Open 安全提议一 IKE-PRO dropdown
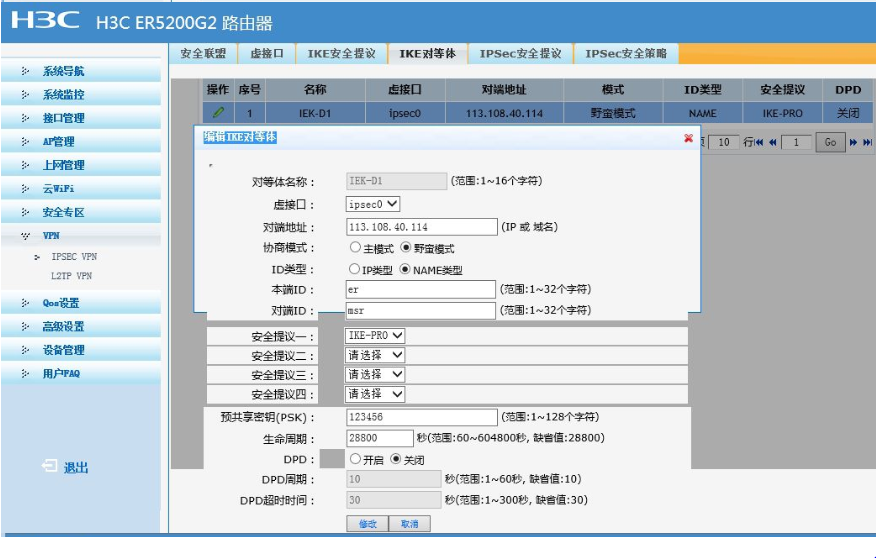This screenshot has height=558, width=876. [x=375, y=336]
